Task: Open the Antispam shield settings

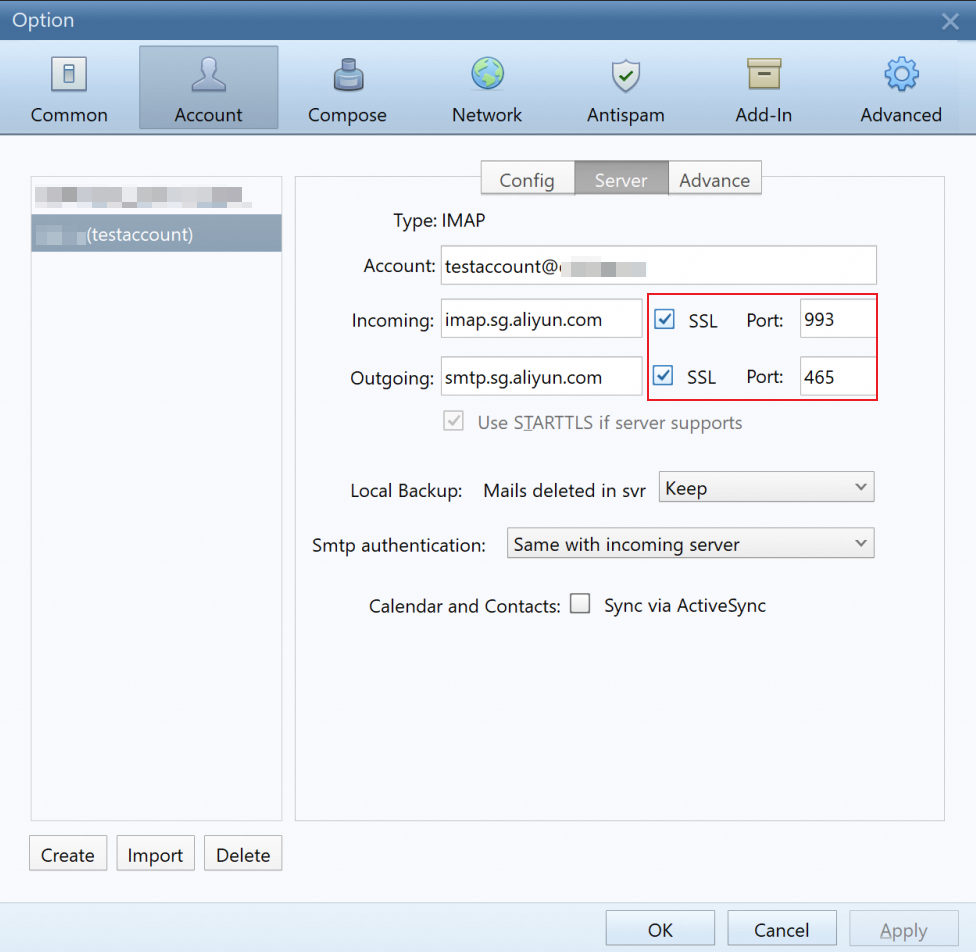Action: coord(626,88)
